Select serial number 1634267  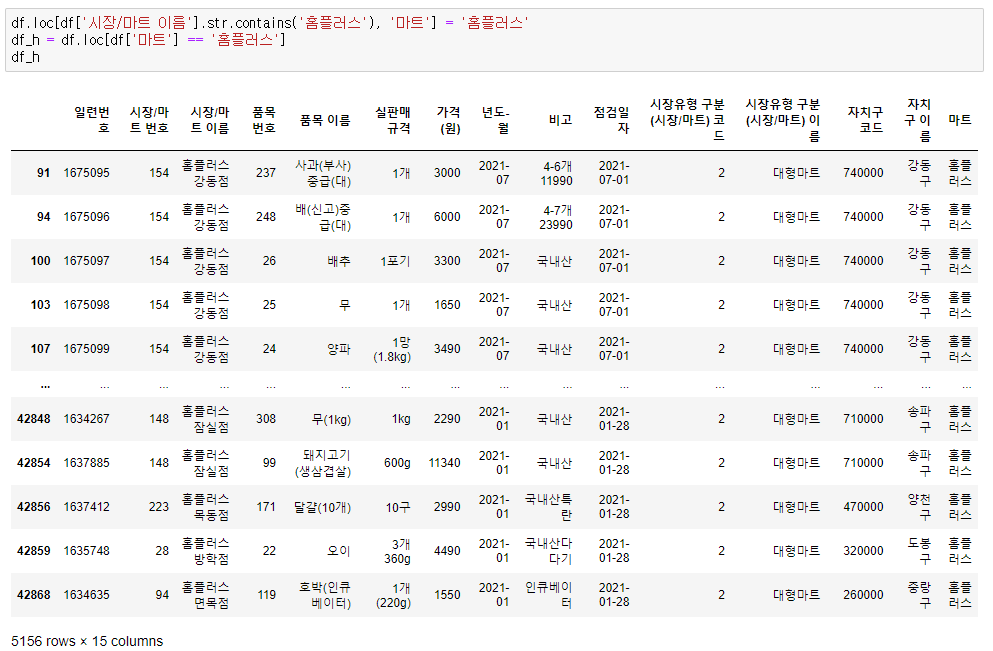coord(86,419)
